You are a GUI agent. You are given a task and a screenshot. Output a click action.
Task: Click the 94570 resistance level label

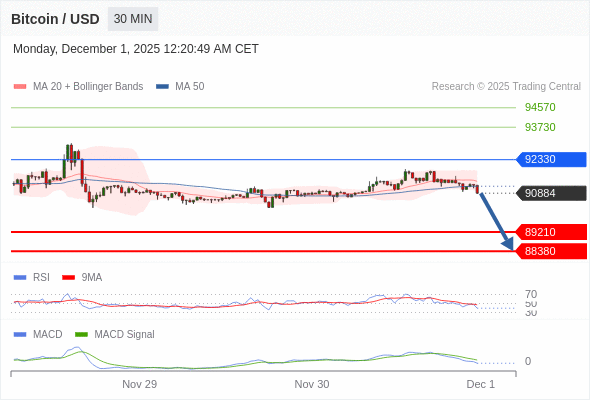[540, 107]
